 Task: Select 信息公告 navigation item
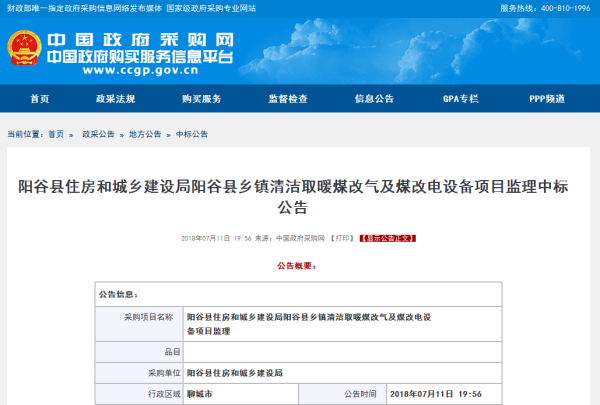click(x=374, y=99)
